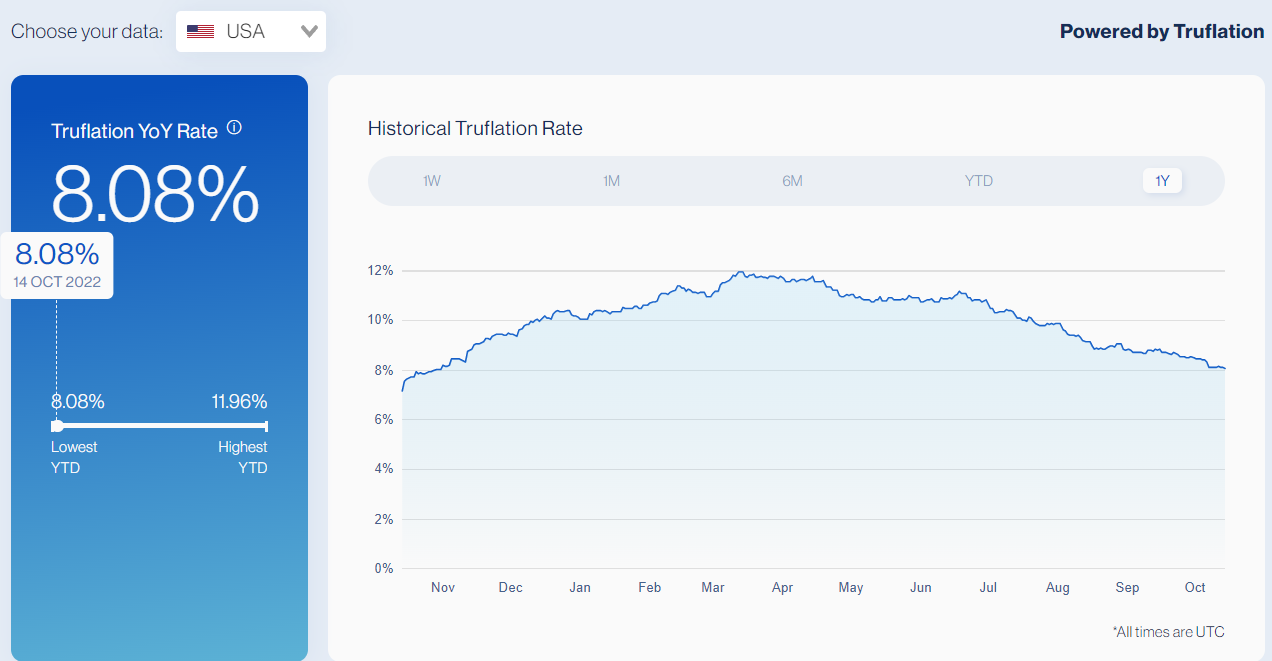Image resolution: width=1272 pixels, height=661 pixels.
Task: Select the 1M time range tab
Action: pyautogui.click(x=611, y=181)
